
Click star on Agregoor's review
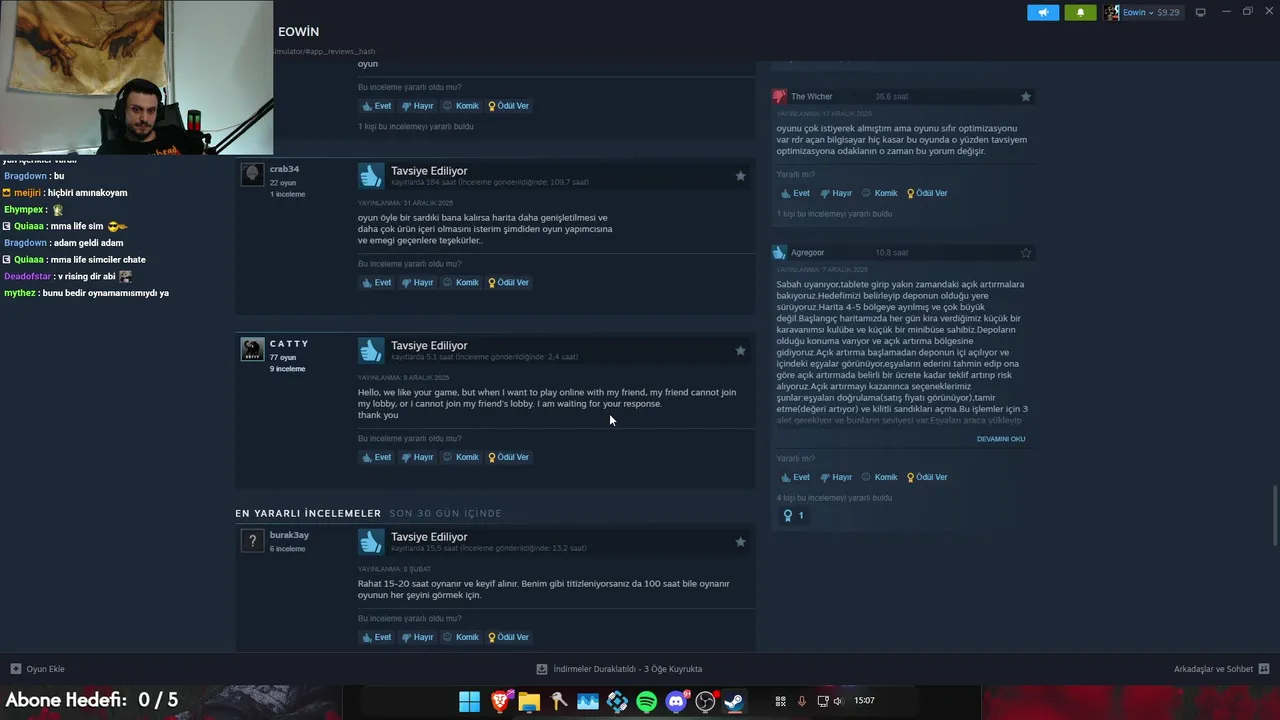pos(1026,253)
